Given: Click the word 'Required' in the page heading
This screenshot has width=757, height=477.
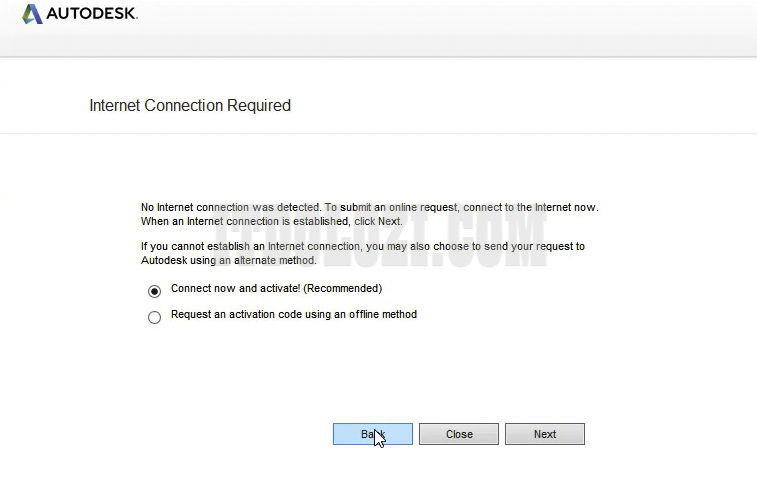Looking at the screenshot, I should click(x=261, y=106).
